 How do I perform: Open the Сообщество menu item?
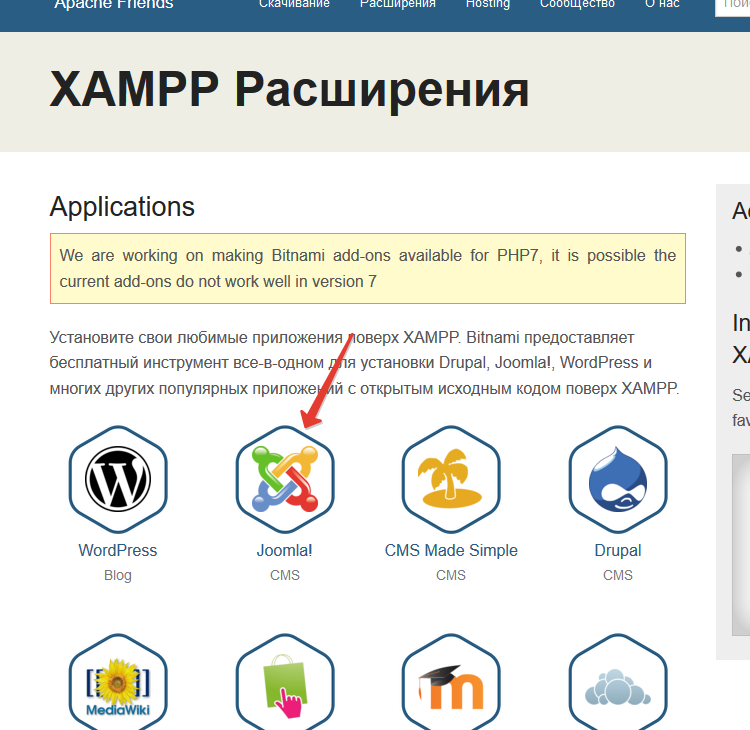coord(577,4)
